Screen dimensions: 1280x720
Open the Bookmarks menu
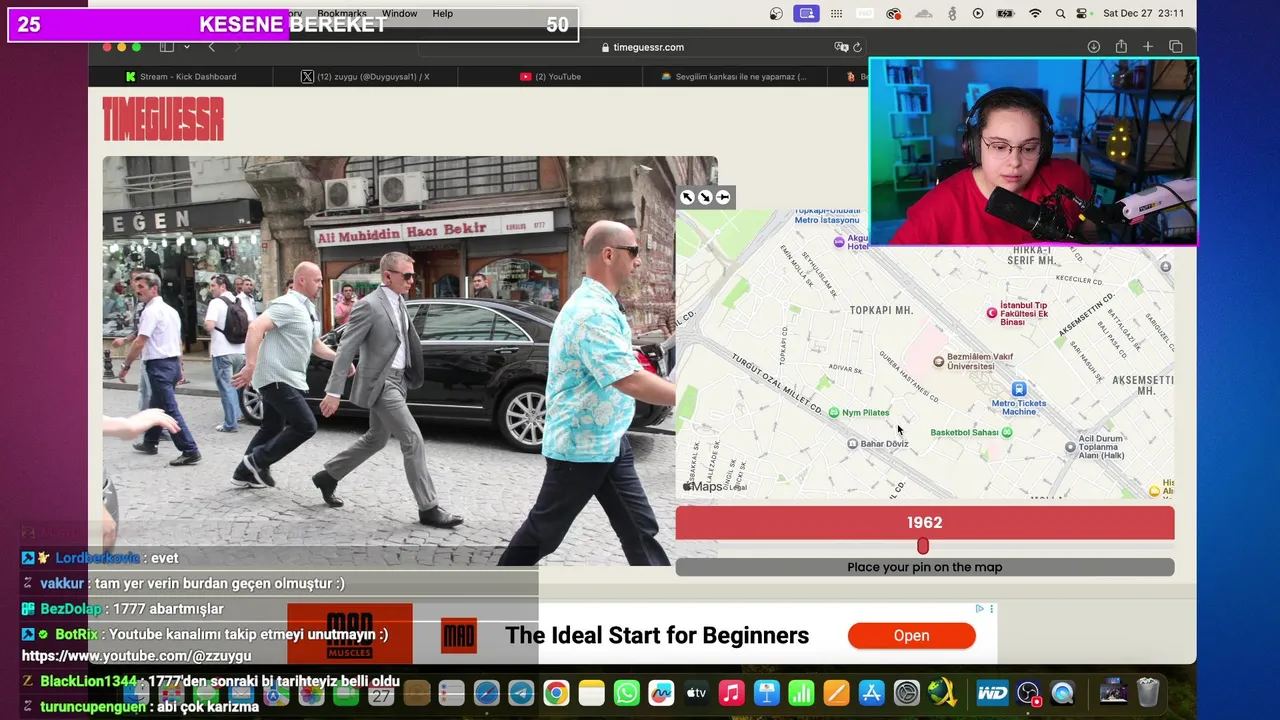click(342, 14)
